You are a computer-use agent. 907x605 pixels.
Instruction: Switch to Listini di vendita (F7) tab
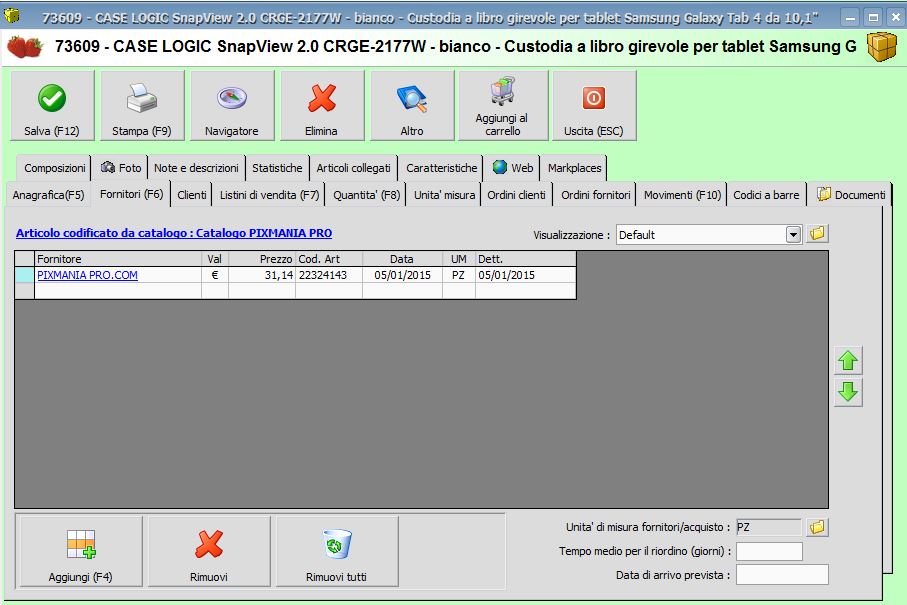point(270,195)
